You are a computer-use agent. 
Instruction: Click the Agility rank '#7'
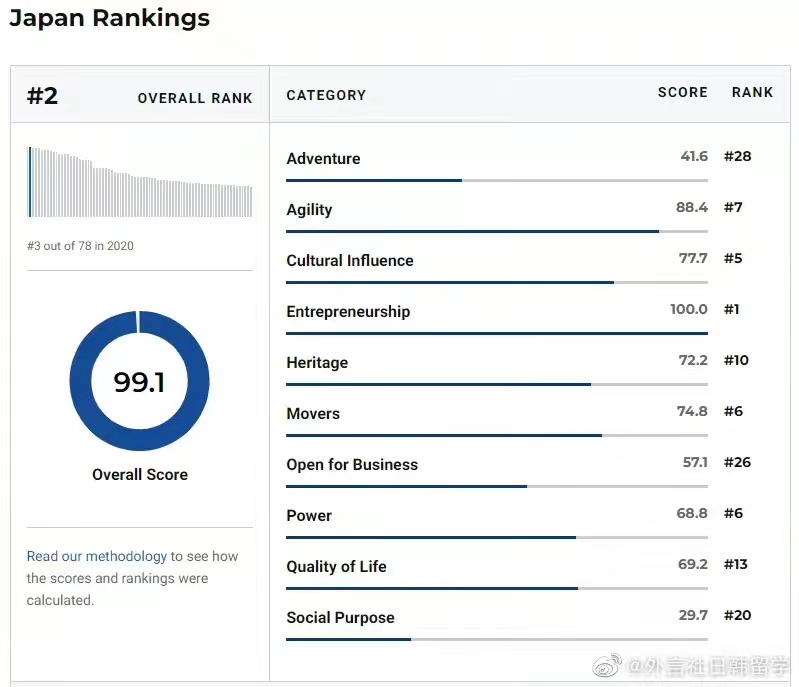pos(733,207)
